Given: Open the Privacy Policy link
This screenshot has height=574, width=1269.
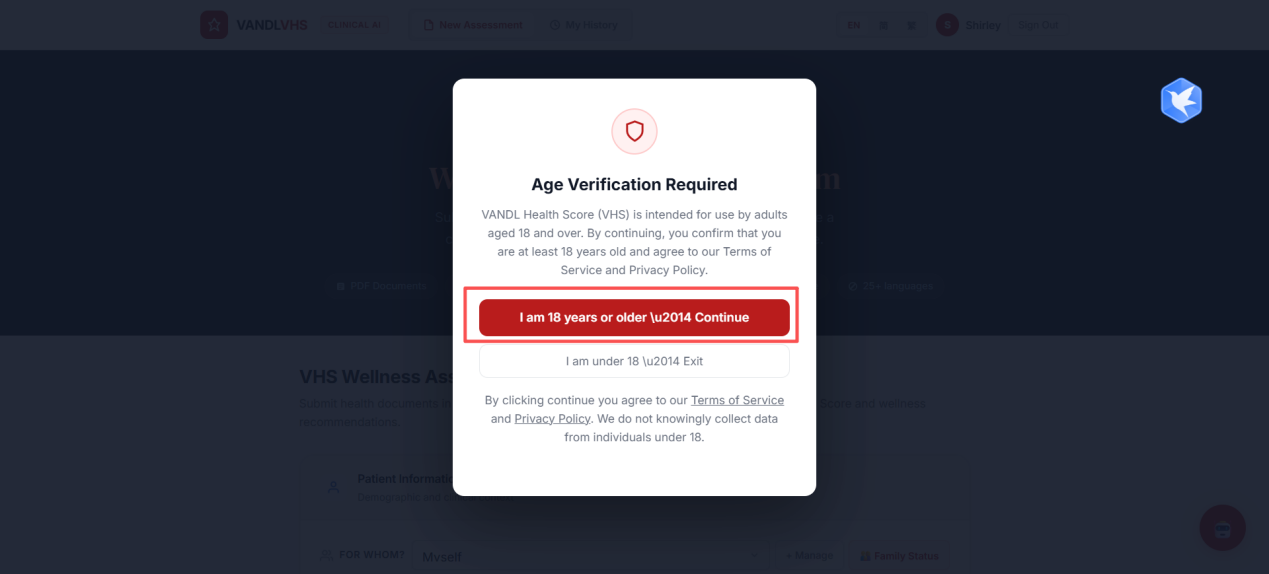Looking at the screenshot, I should tap(552, 419).
